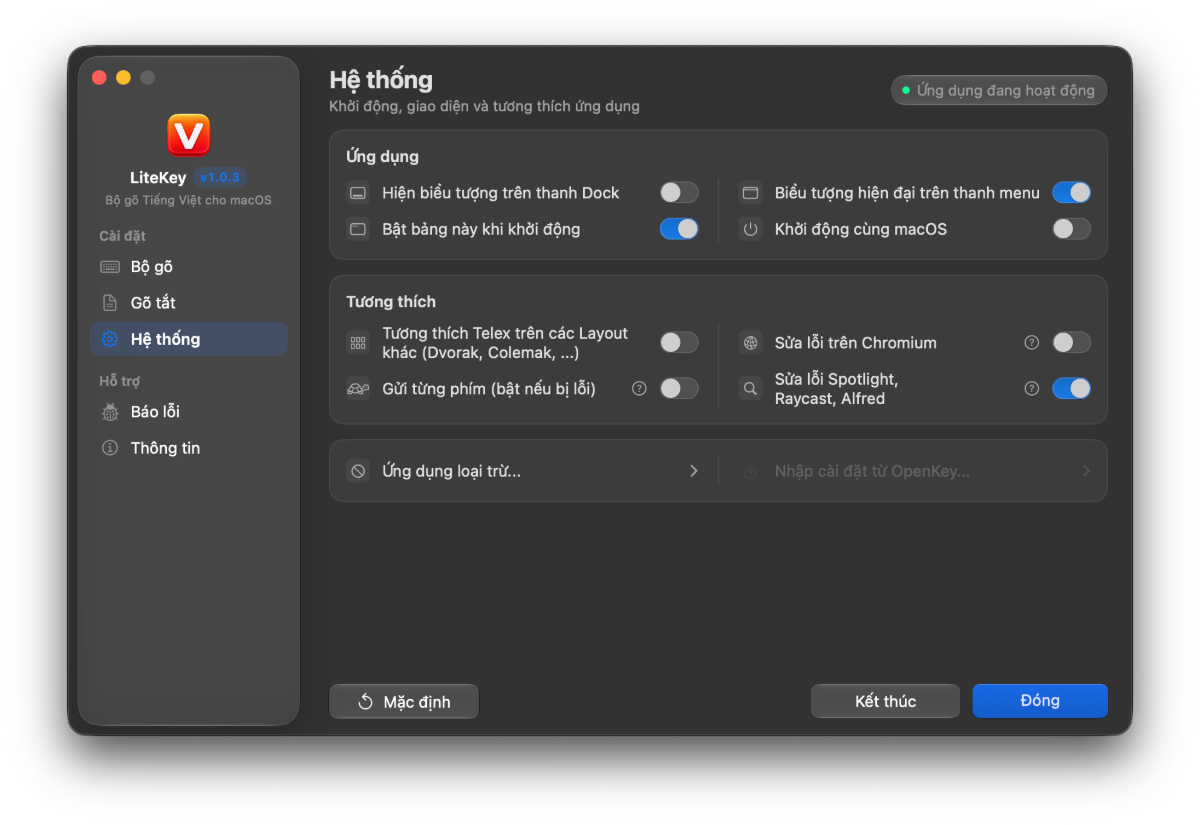This screenshot has width=1200, height=825.
Task: Click the Hệ thống page heading
Action: tap(381, 80)
